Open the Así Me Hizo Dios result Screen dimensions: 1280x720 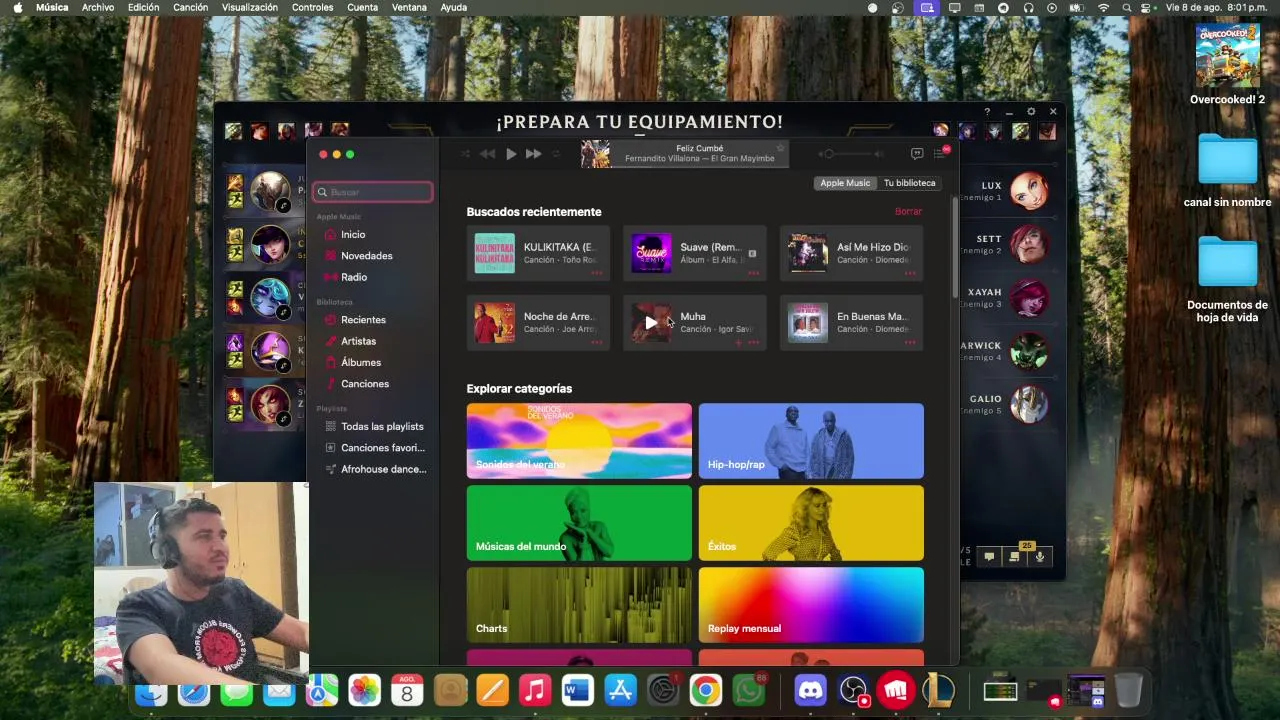[851, 253]
